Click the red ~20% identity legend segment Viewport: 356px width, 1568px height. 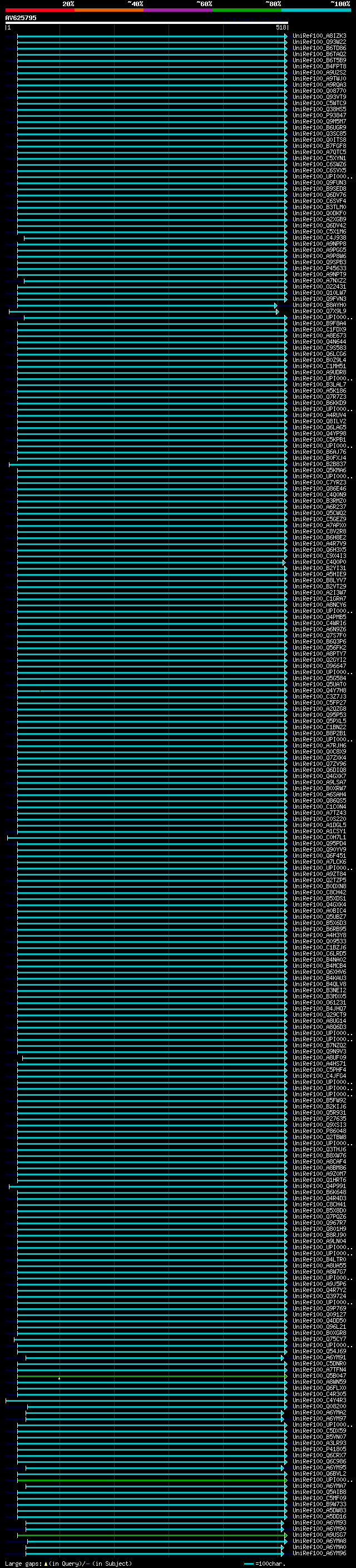point(39,10)
